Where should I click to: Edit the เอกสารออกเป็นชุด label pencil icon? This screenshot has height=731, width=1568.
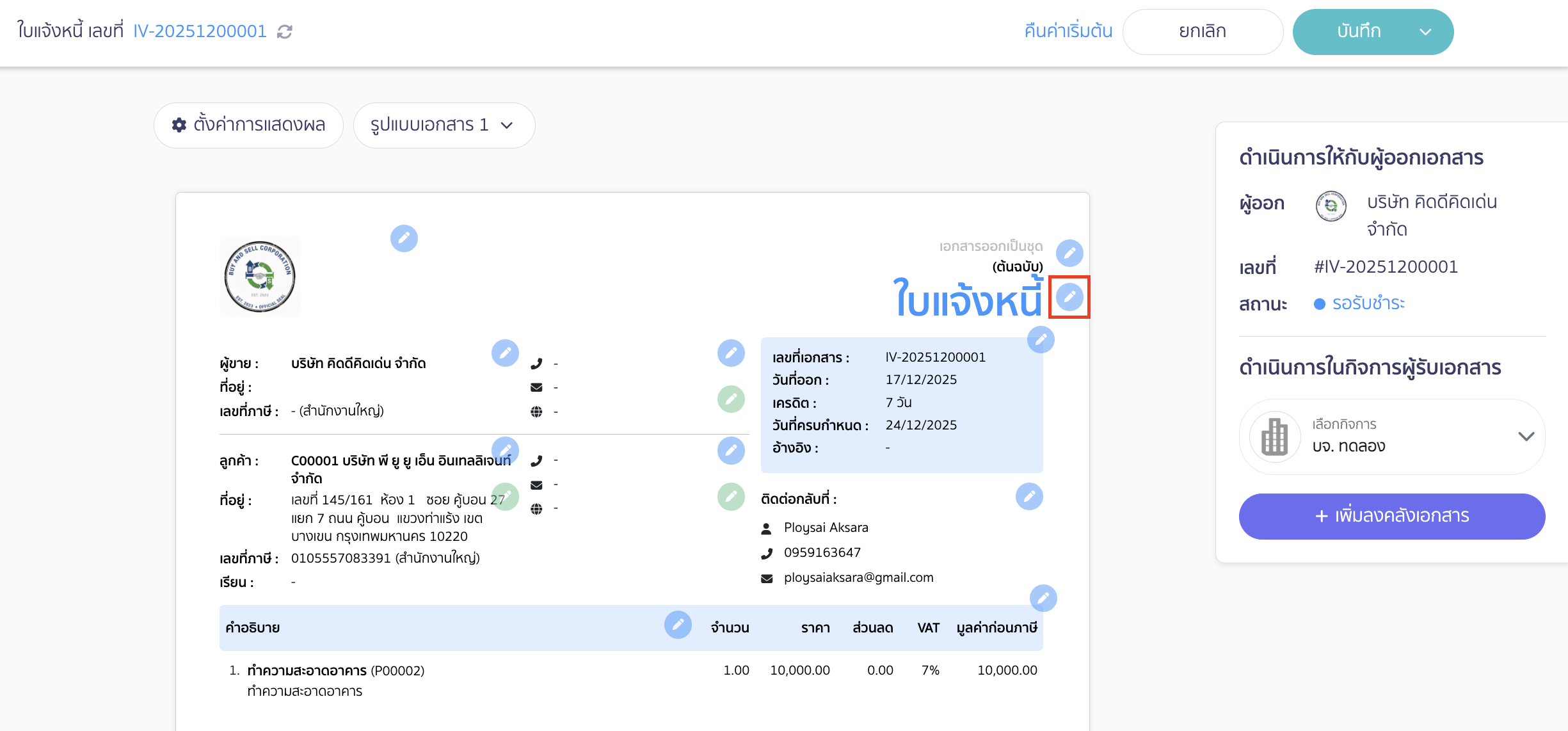1070,253
